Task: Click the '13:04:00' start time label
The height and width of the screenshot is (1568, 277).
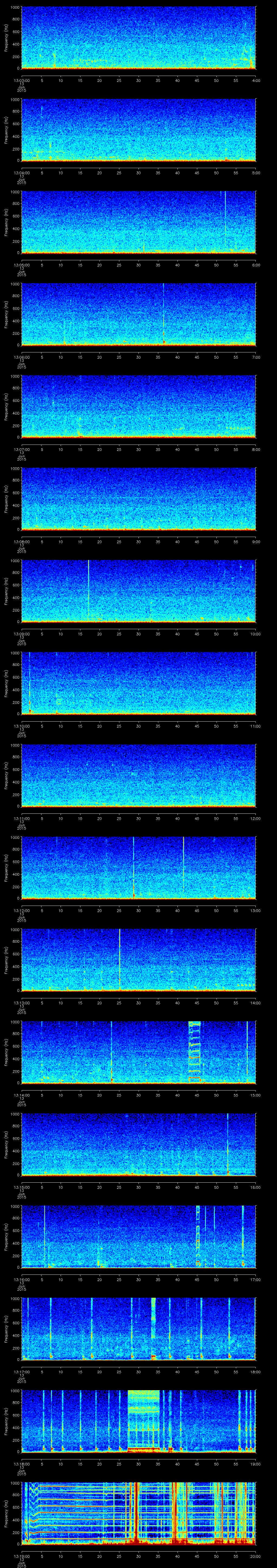Action: coord(21,173)
